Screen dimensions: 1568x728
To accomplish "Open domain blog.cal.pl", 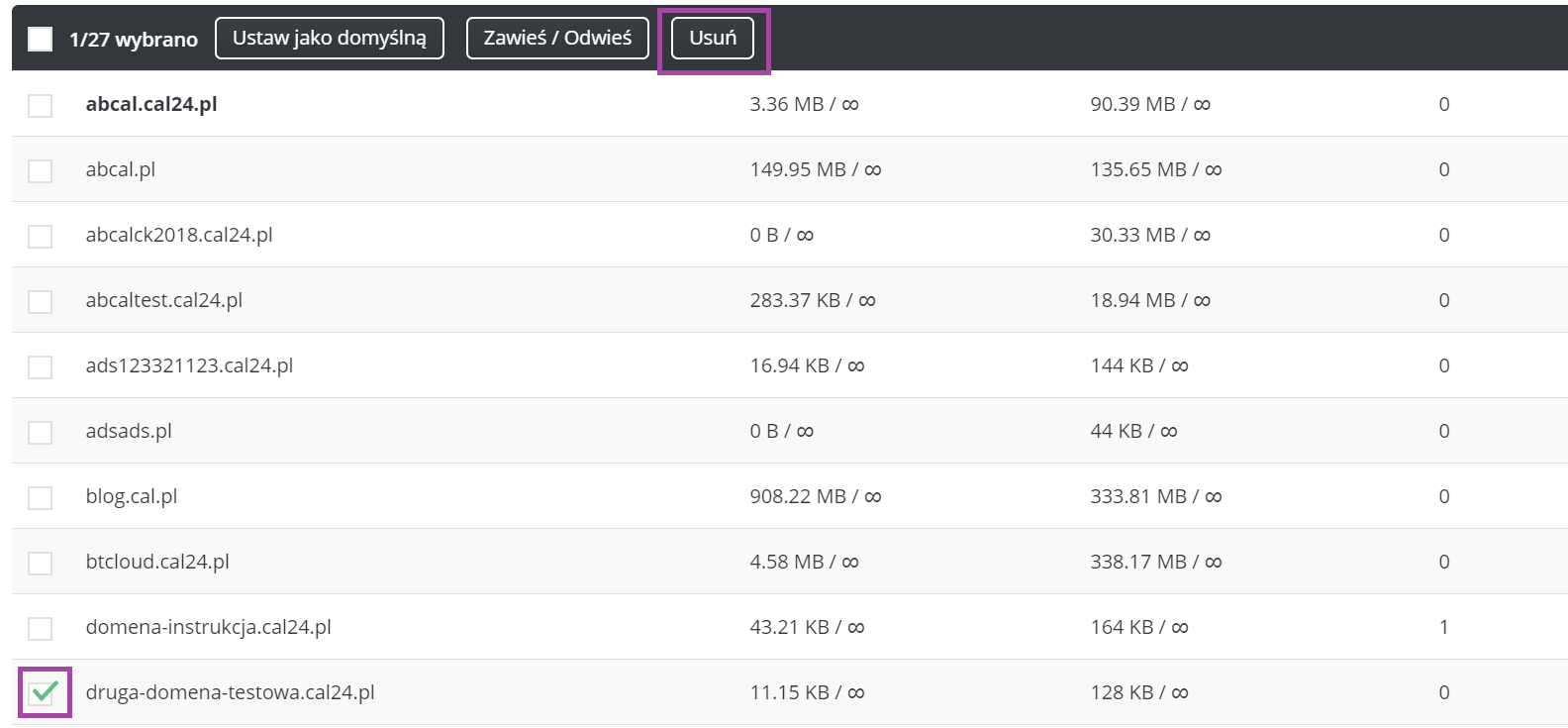I will pyautogui.click(x=132, y=496).
